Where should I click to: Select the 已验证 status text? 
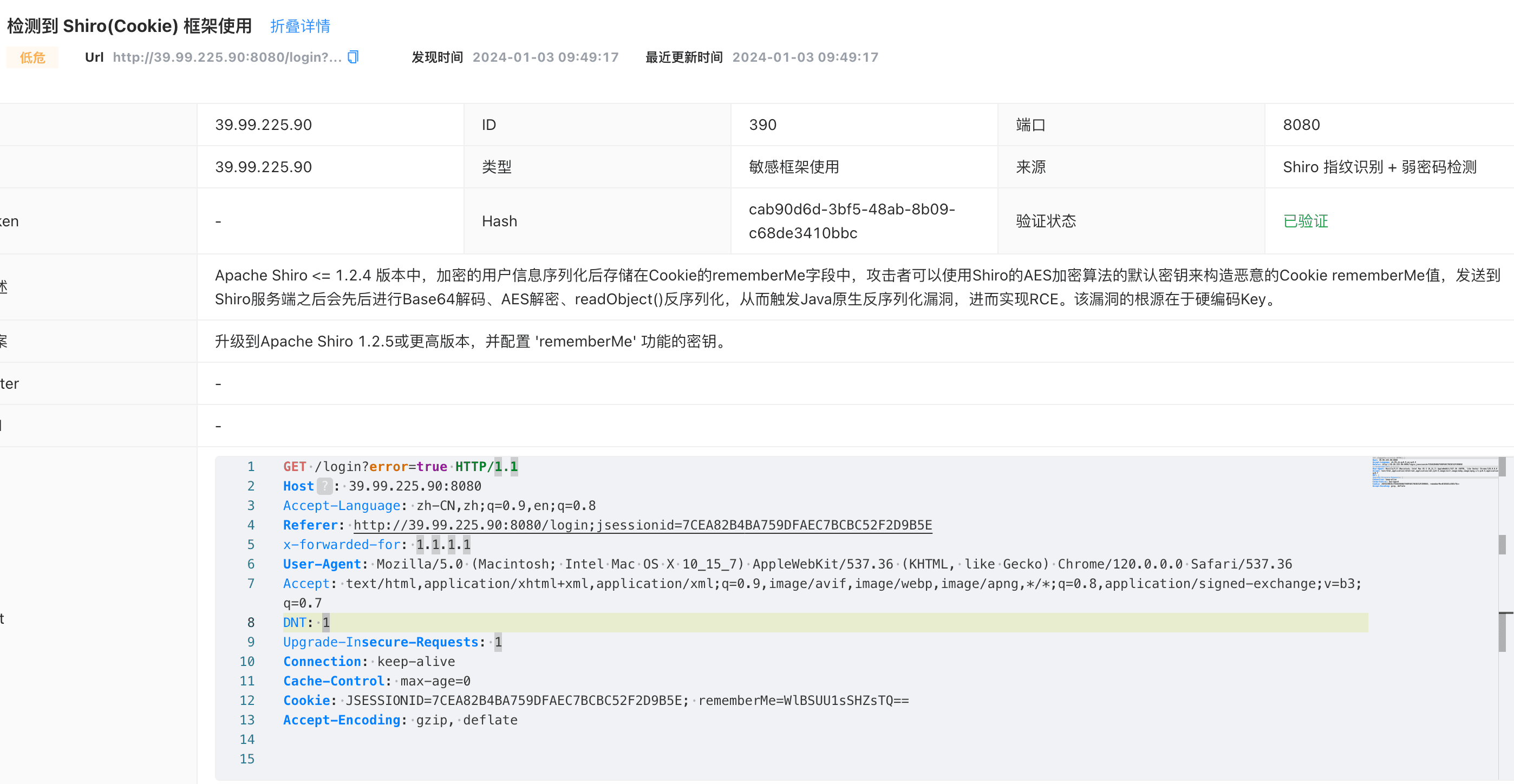1306,221
